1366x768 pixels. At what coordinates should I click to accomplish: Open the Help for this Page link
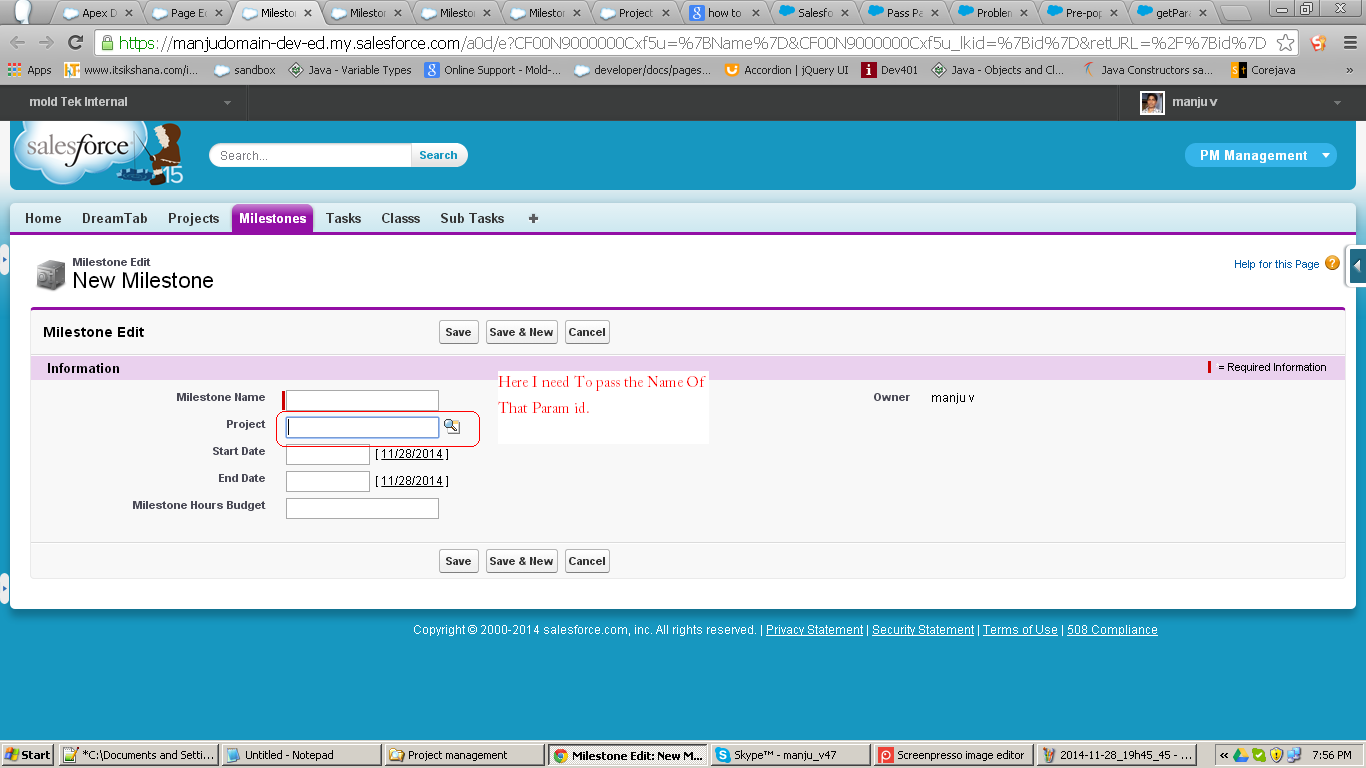[1276, 264]
